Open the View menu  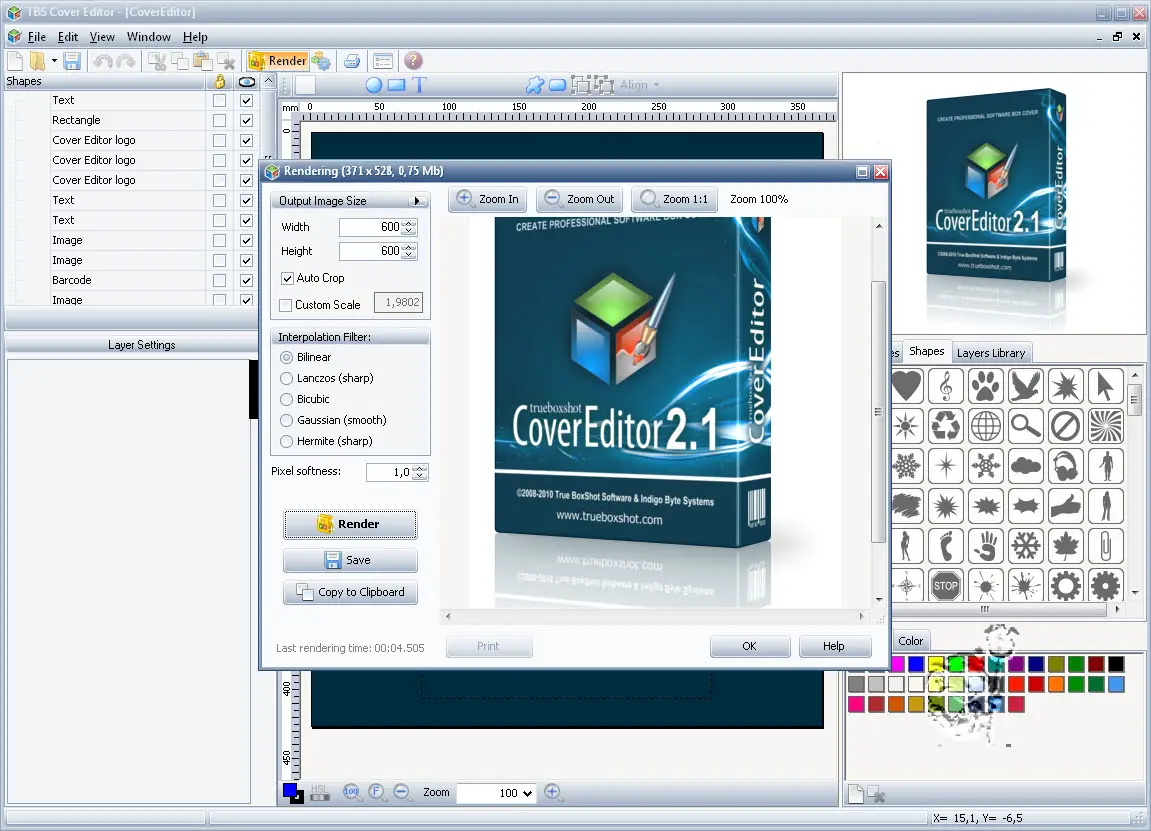pos(102,37)
